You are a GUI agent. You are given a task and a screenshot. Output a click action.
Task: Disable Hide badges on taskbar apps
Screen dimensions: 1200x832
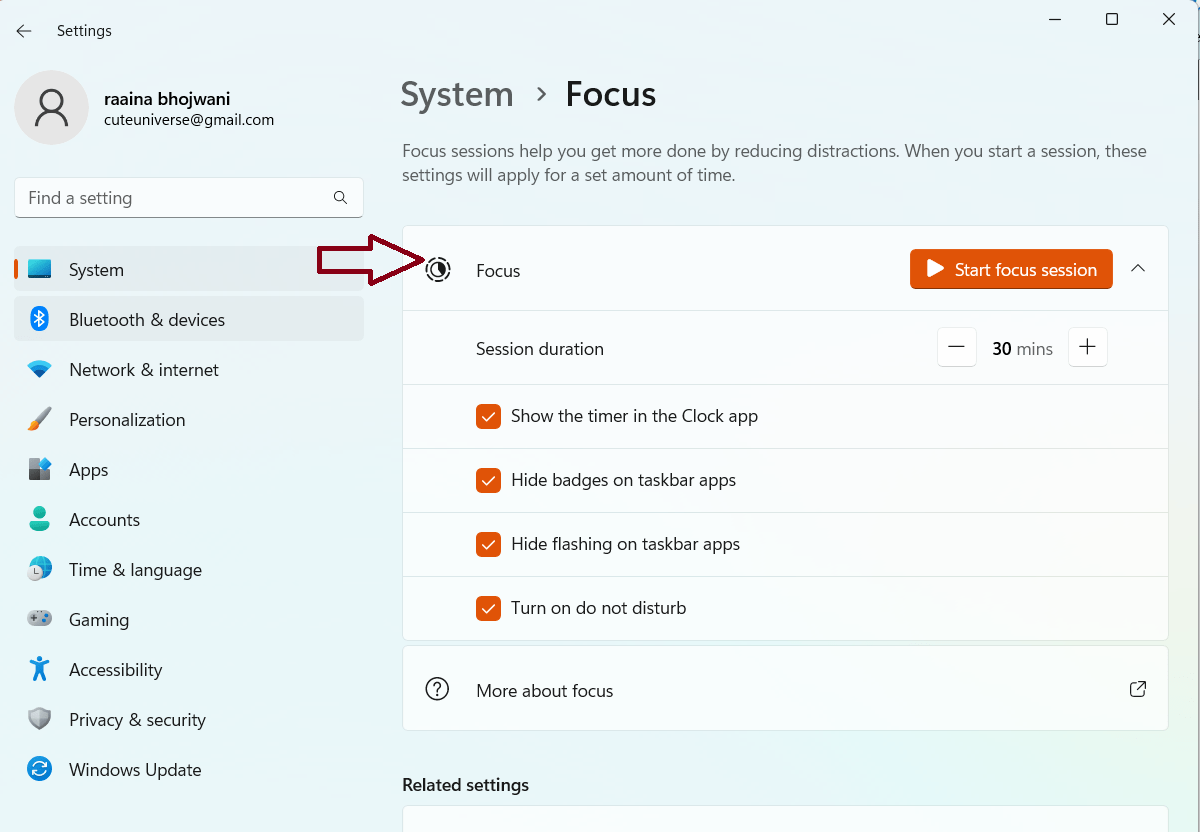[x=488, y=480]
